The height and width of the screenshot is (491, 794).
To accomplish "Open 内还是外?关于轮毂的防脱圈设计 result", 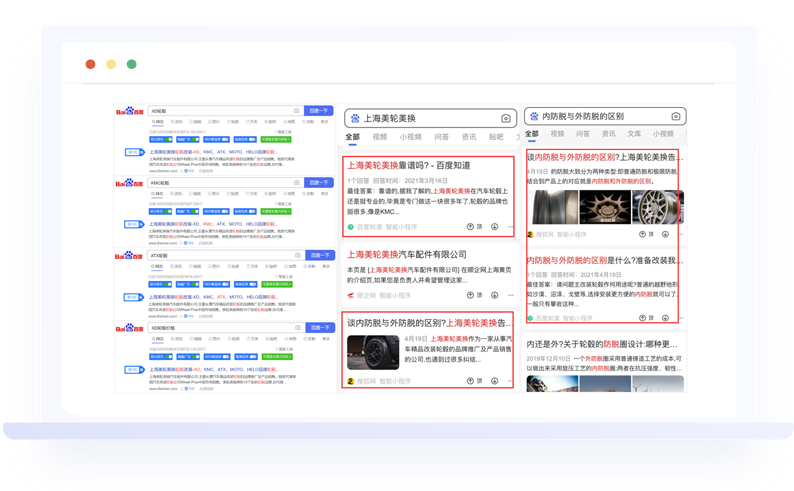I will [602, 344].
